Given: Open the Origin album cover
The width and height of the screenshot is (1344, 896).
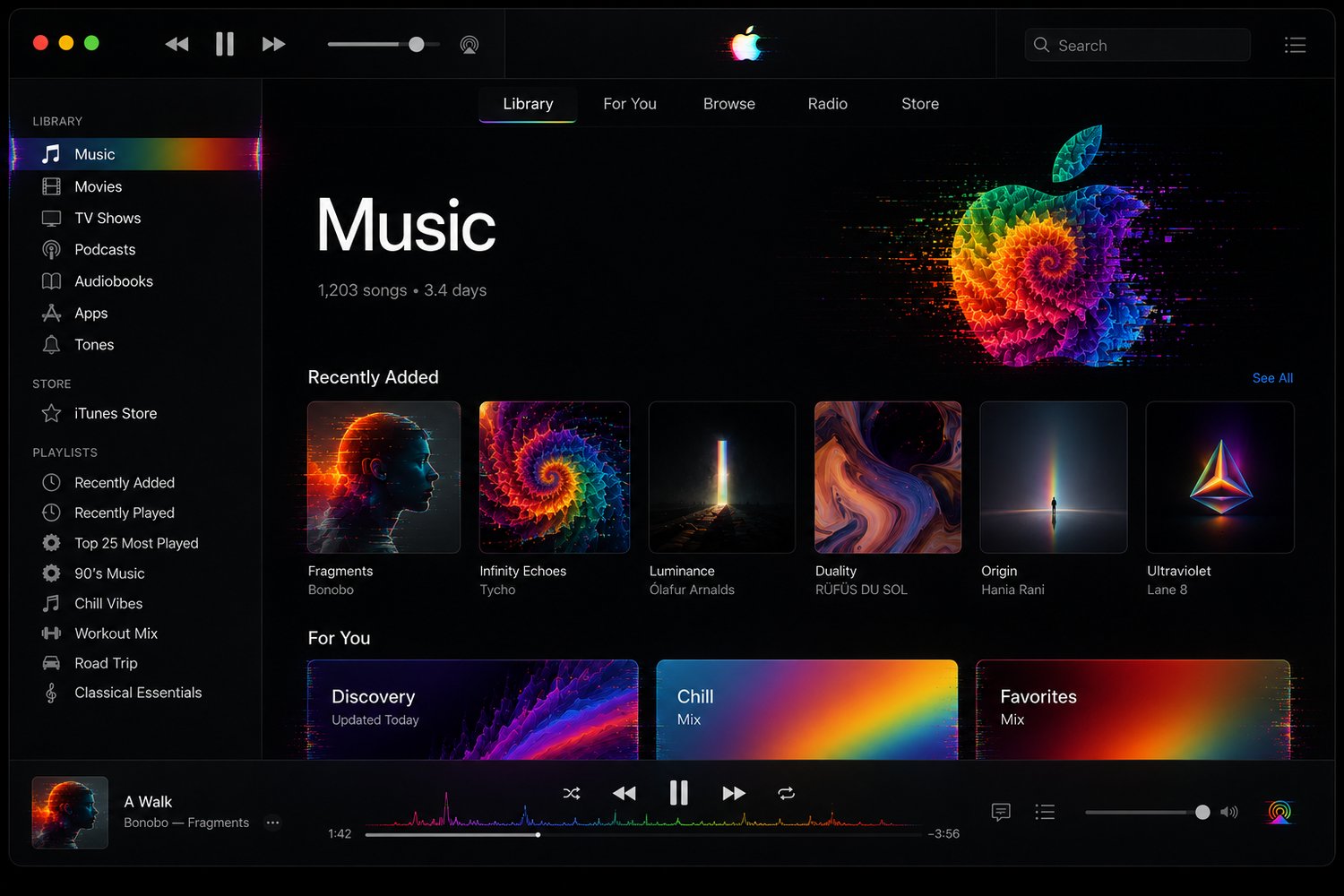Looking at the screenshot, I should tap(1054, 477).
